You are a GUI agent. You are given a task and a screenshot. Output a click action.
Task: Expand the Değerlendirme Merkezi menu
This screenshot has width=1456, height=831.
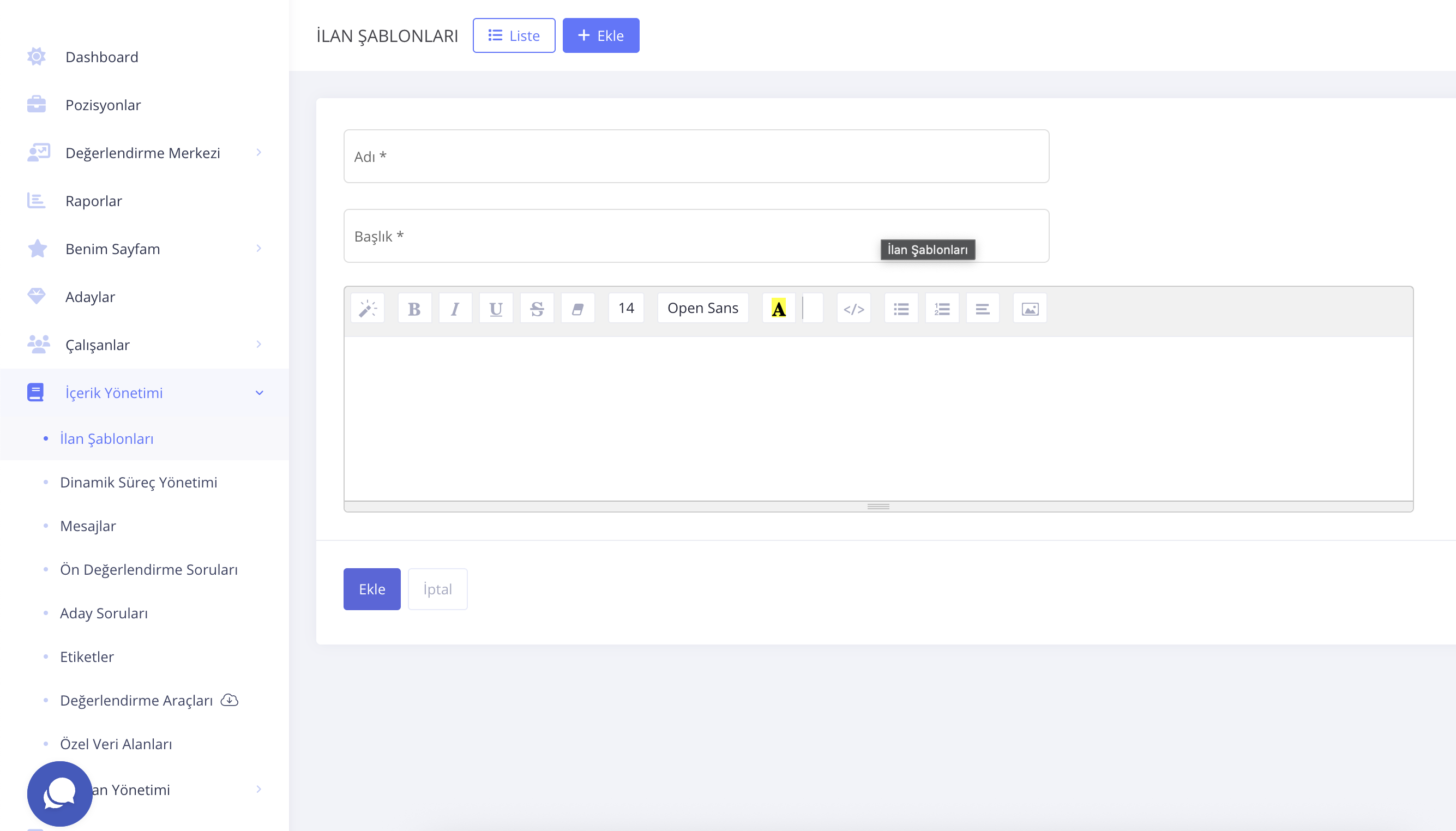click(143, 153)
